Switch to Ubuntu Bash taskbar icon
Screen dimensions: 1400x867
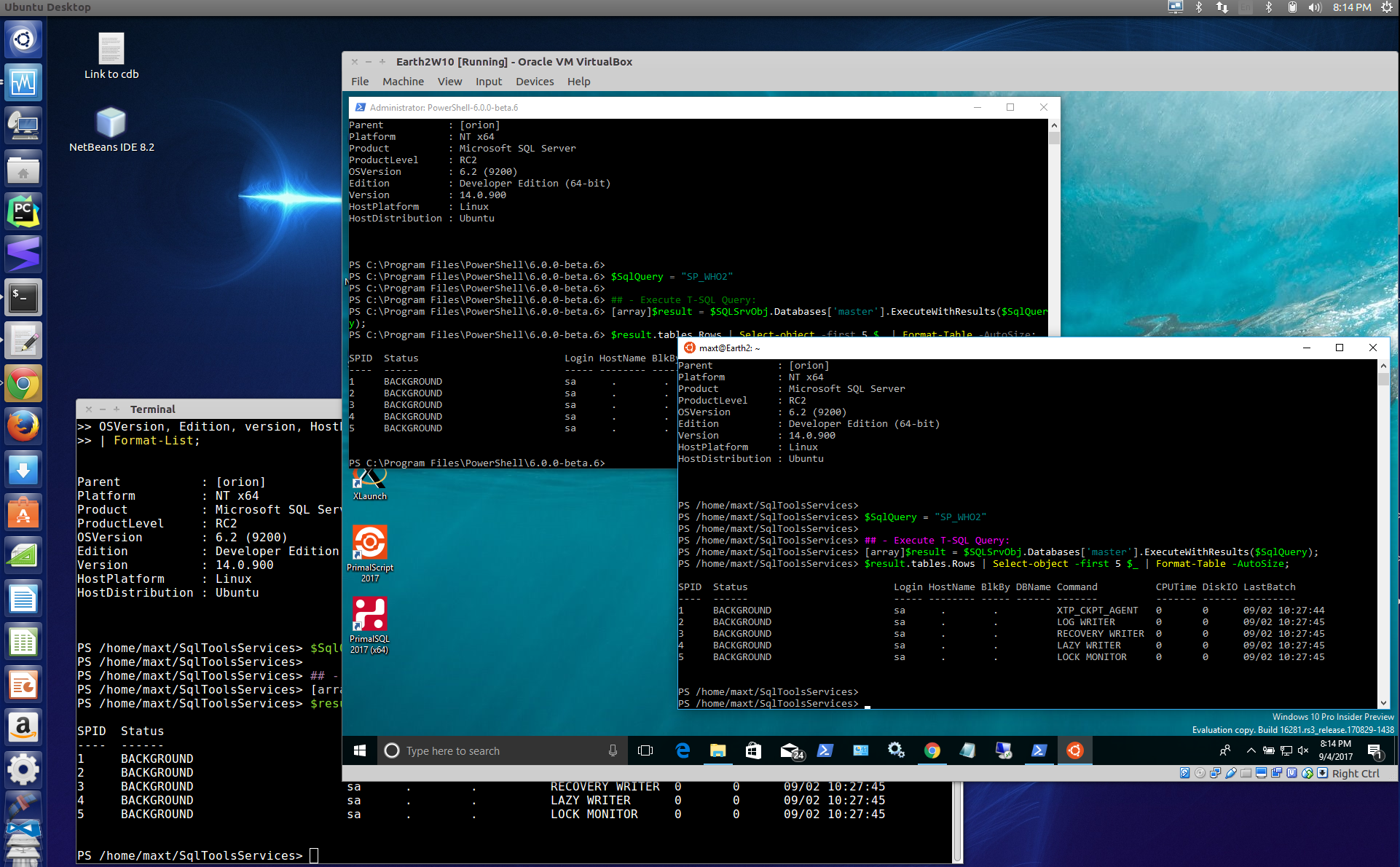[1075, 750]
